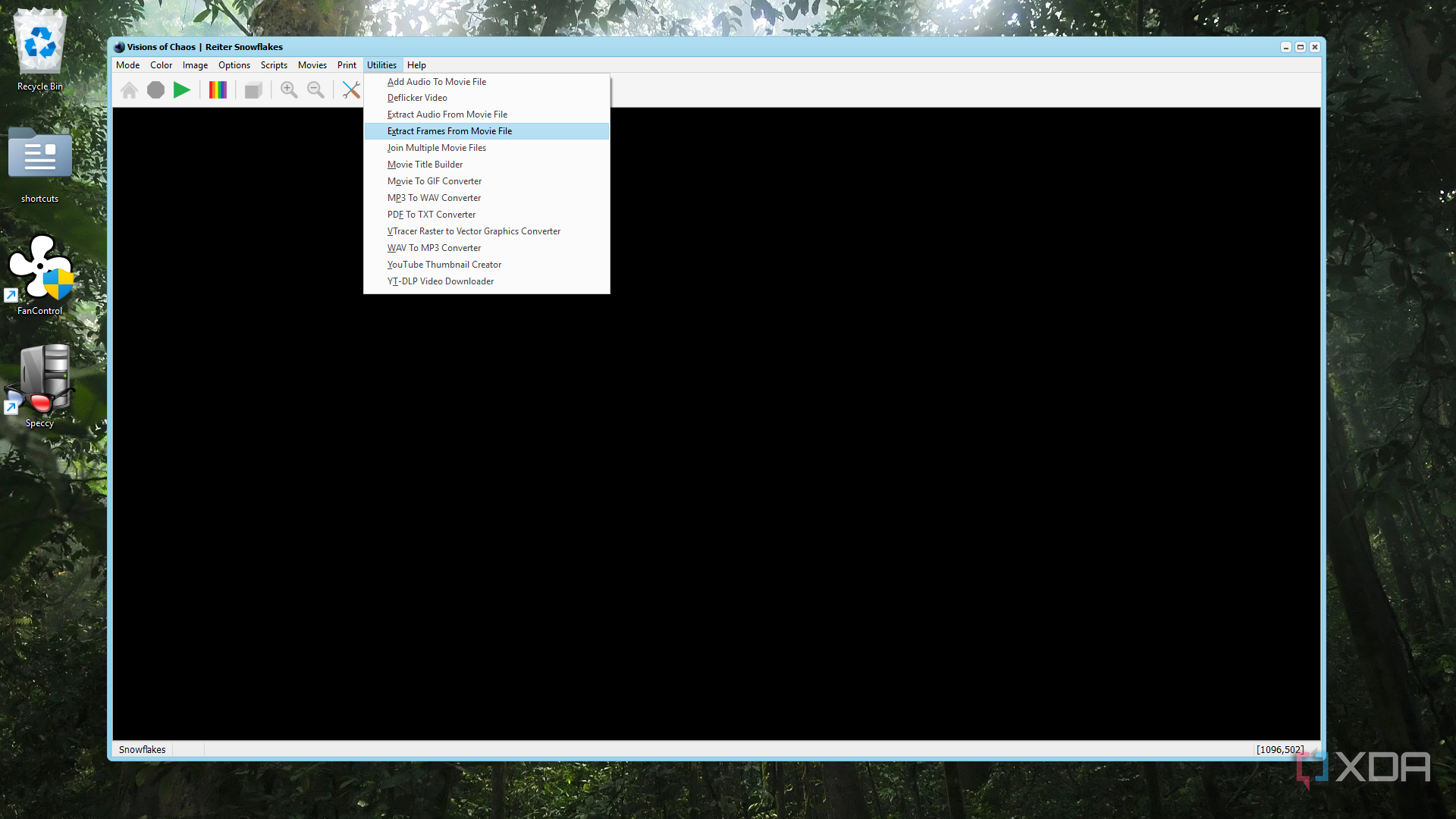Open the Scripts menu
The height and width of the screenshot is (819, 1456).
(274, 65)
